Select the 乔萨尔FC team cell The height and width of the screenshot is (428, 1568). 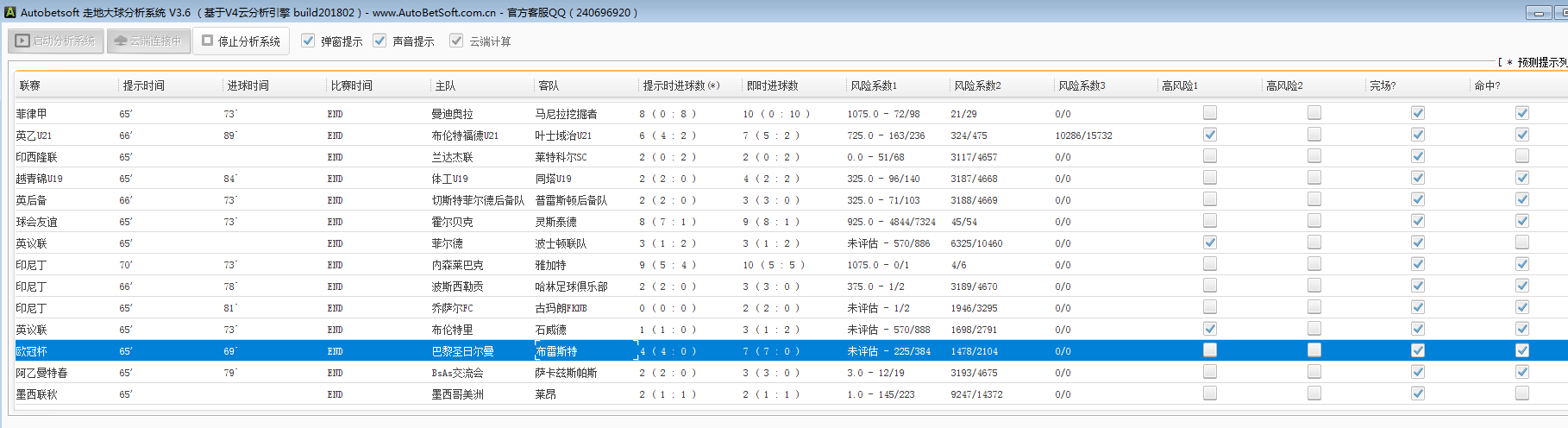[452, 308]
